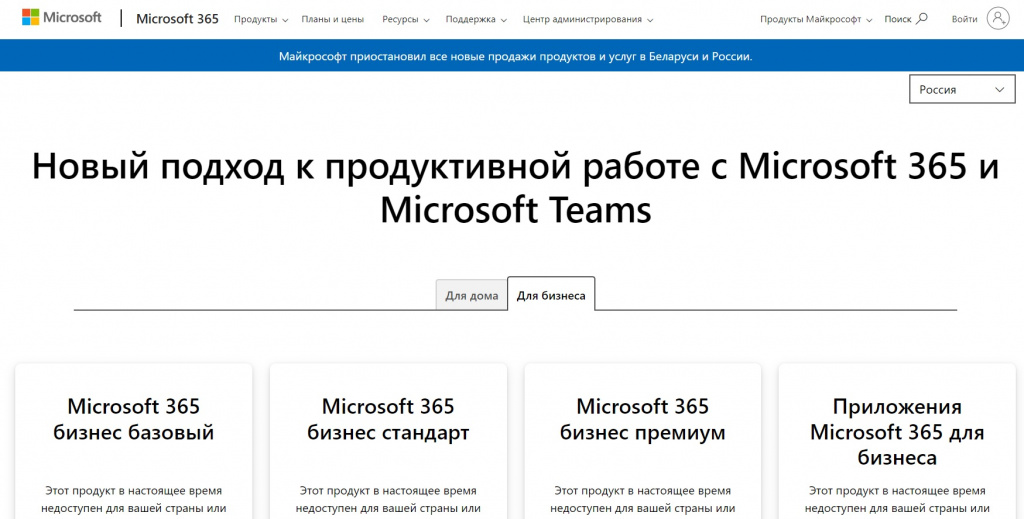This screenshot has height=519, width=1024.
Task: Expand the Поддержка menu
Action: tap(476, 20)
